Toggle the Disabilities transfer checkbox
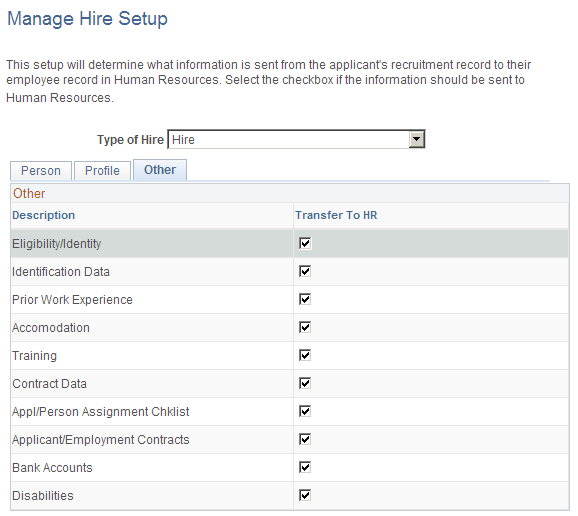The width and height of the screenshot is (578, 516). point(305,495)
